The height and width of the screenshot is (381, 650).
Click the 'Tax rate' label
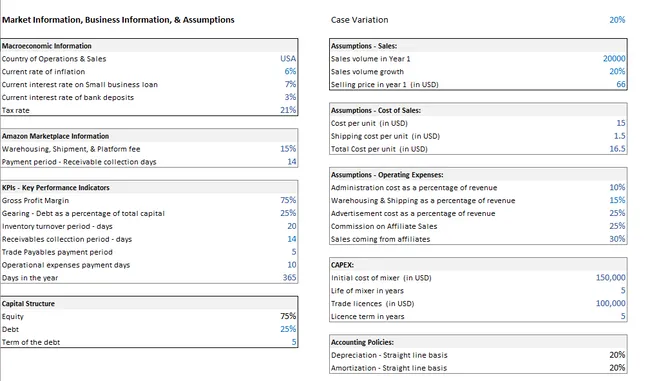(x=15, y=110)
